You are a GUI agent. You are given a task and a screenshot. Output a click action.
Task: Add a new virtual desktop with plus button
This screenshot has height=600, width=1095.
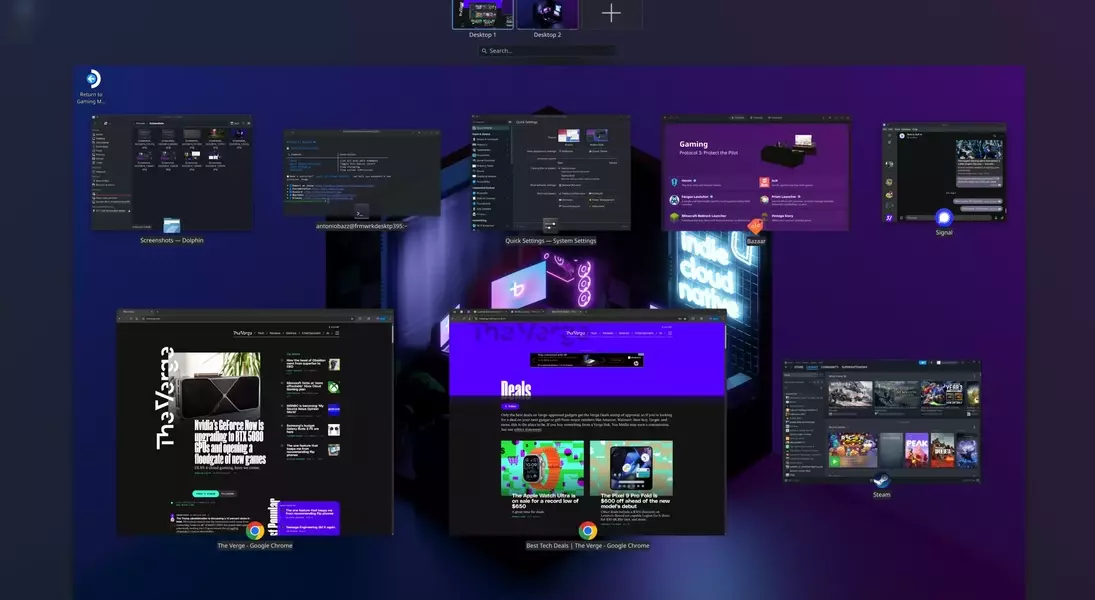[611, 13]
